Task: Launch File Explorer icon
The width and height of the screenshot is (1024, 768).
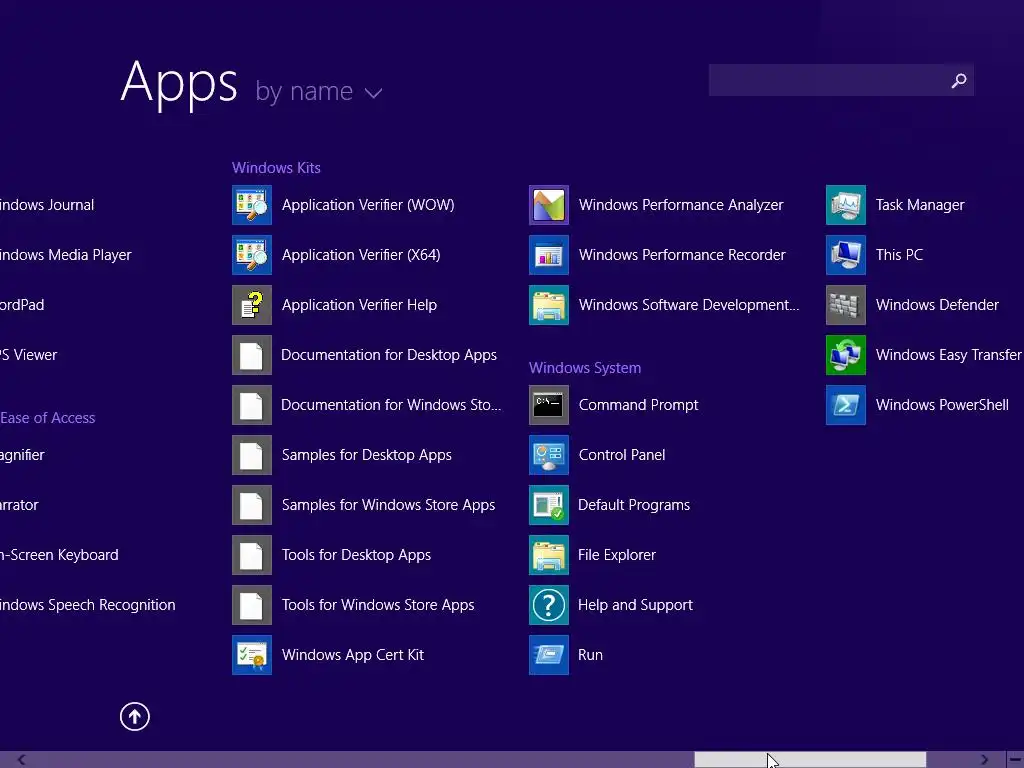Action: coord(549,555)
